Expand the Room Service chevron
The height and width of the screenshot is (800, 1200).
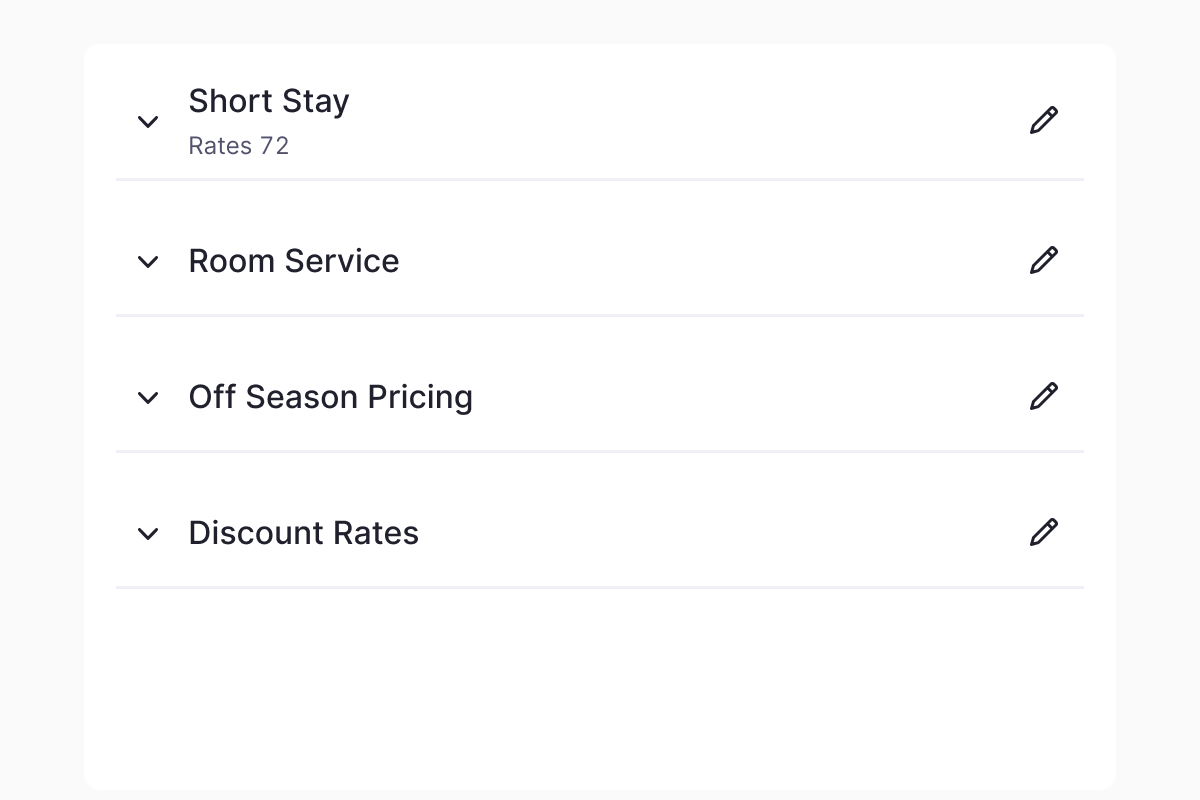tap(148, 262)
